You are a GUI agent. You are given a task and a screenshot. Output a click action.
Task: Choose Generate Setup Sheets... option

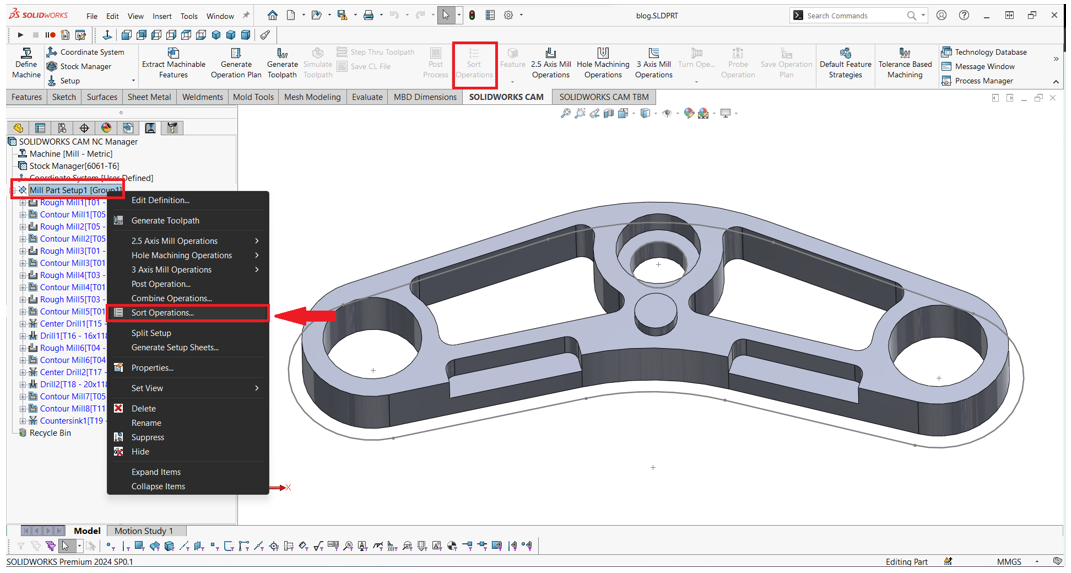174,348
